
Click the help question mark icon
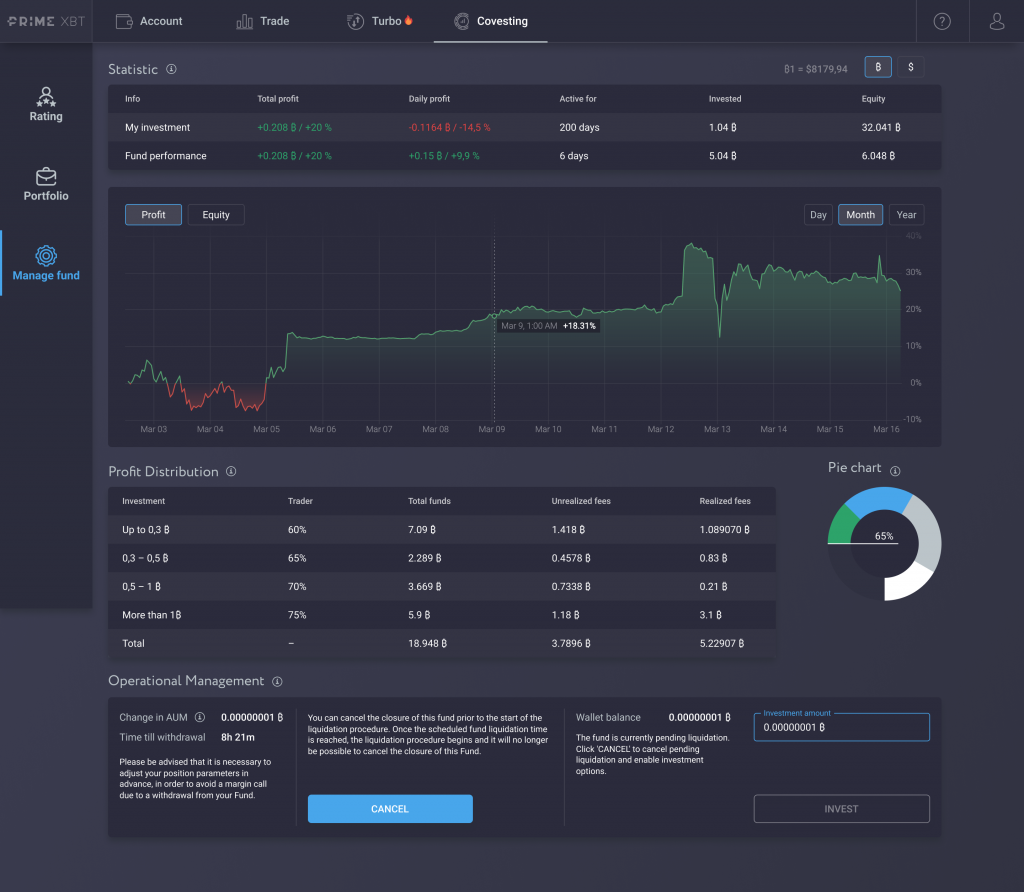tap(941, 20)
